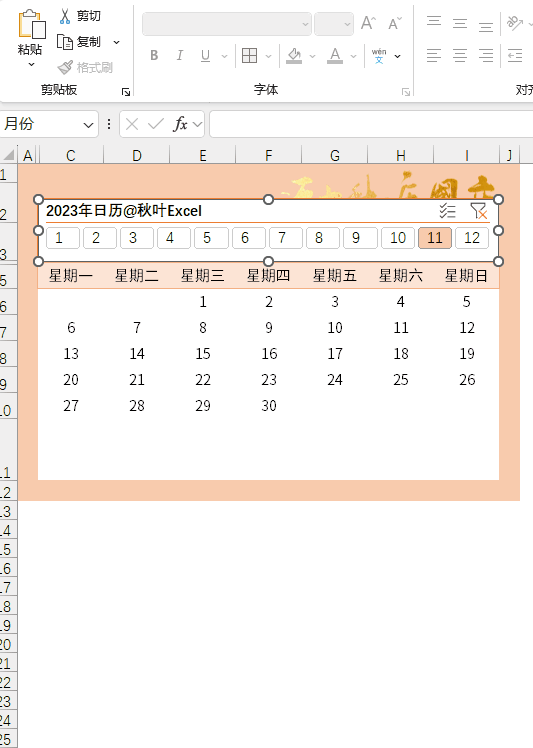
Task: Align text left
Action: coord(434,56)
